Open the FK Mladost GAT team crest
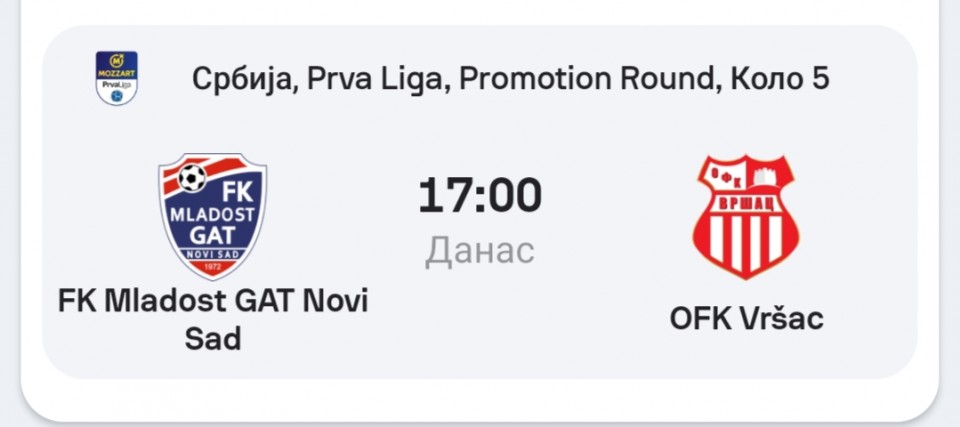Image resolution: width=960 pixels, height=427 pixels. click(x=212, y=216)
